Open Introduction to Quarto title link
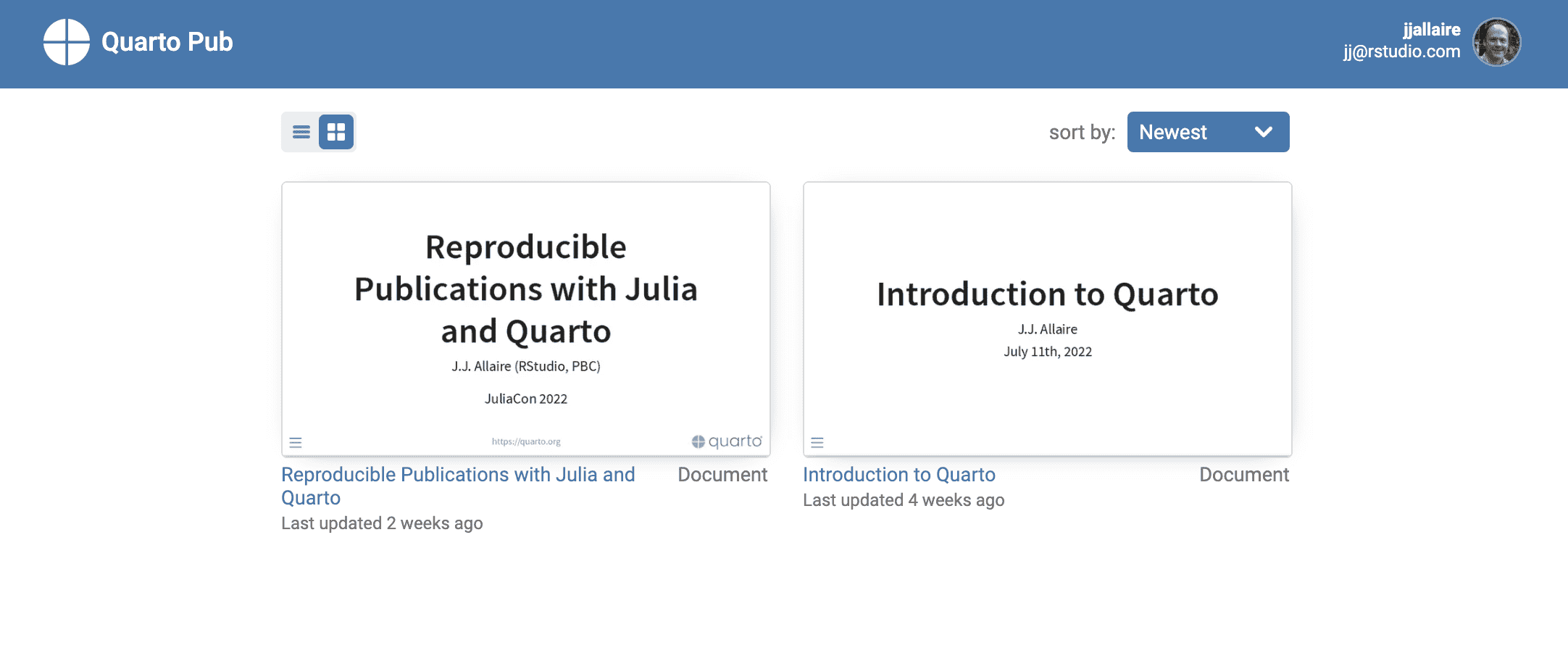The width and height of the screenshot is (1568, 664). coord(898,475)
